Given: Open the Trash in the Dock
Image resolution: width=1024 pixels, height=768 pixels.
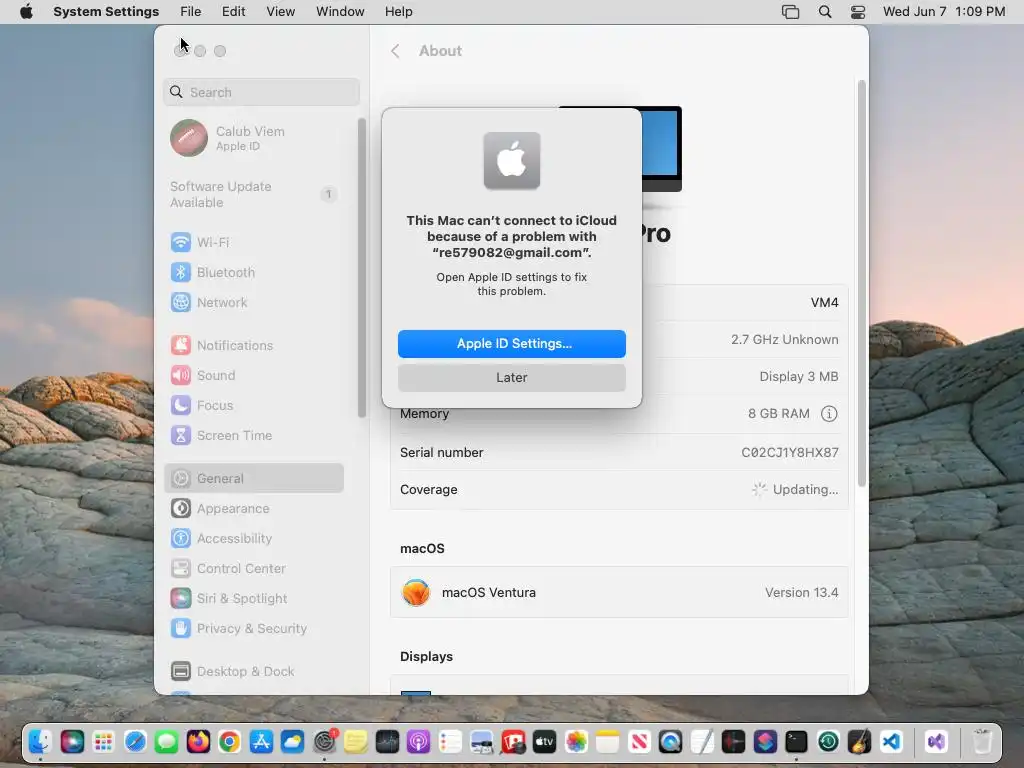Looking at the screenshot, I should [x=982, y=742].
